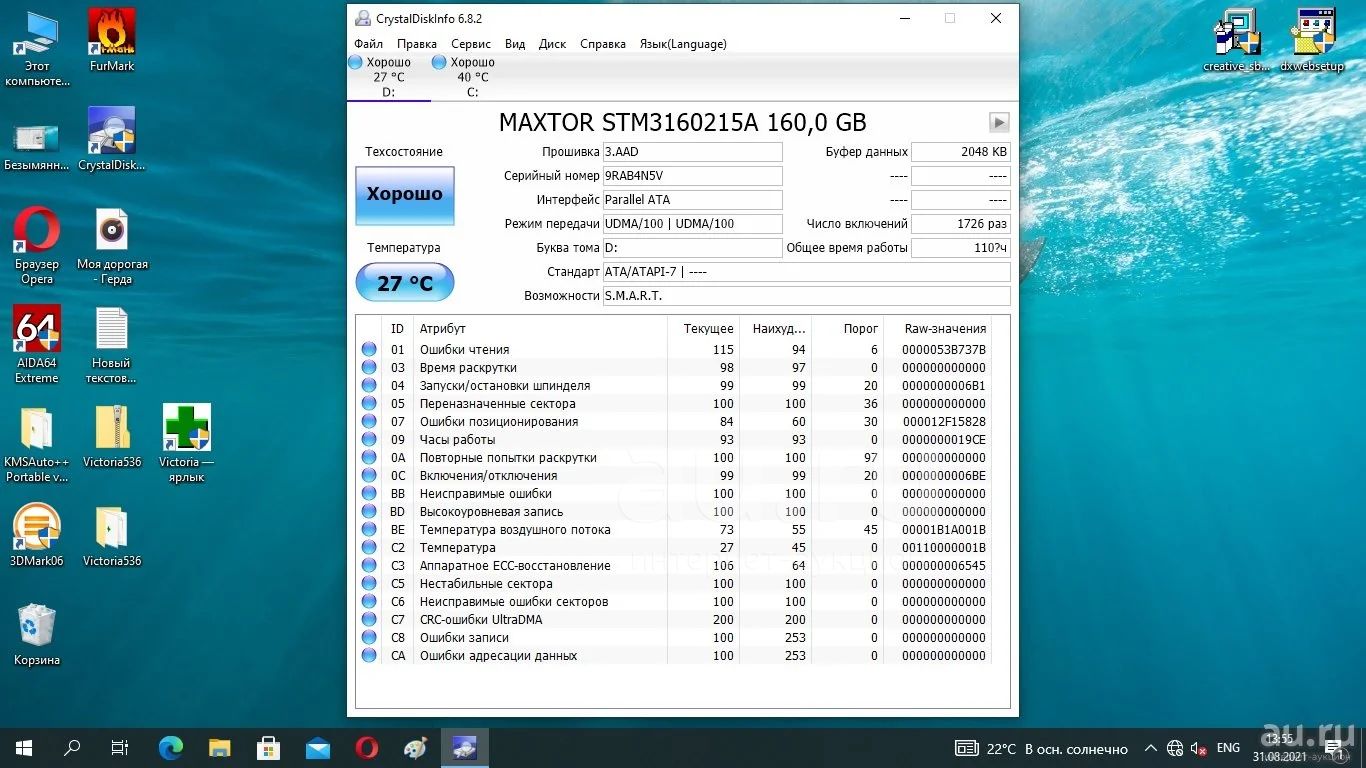Screen dimensions: 1366x768
Task: Select the Температура воздушного потока attribute
Action: [x=515, y=530]
